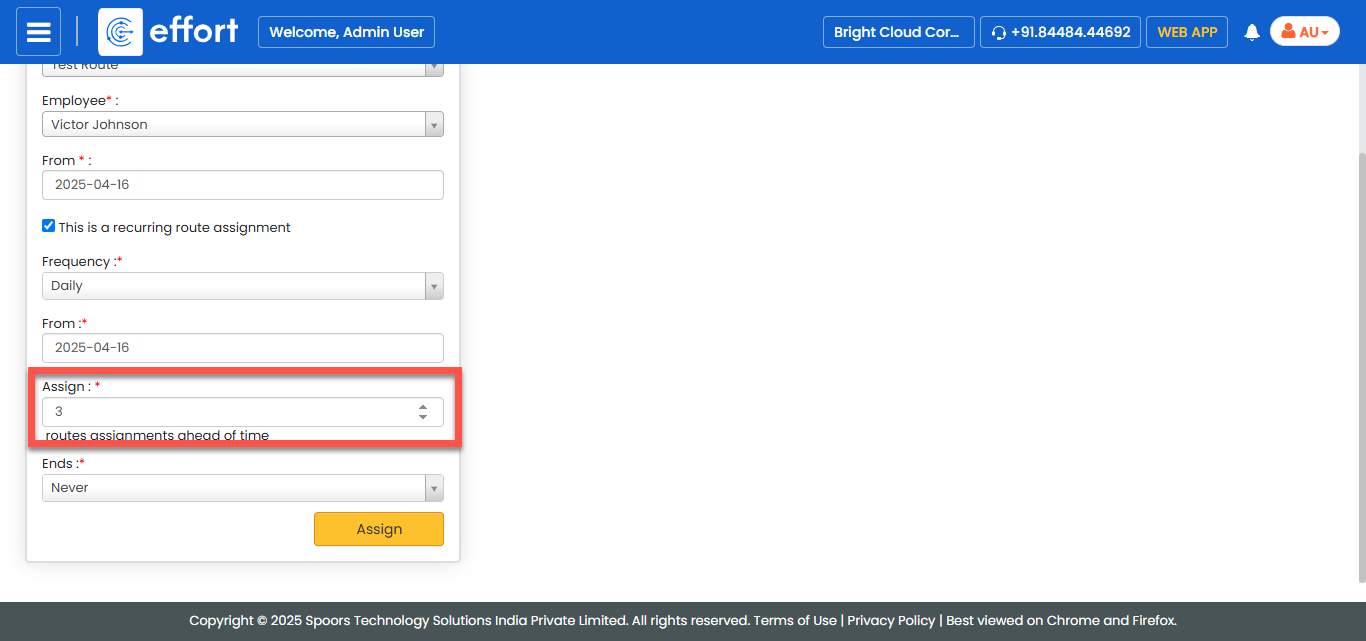Expand the Ends dropdown set to Never
This screenshot has width=1366, height=641.
click(242, 488)
